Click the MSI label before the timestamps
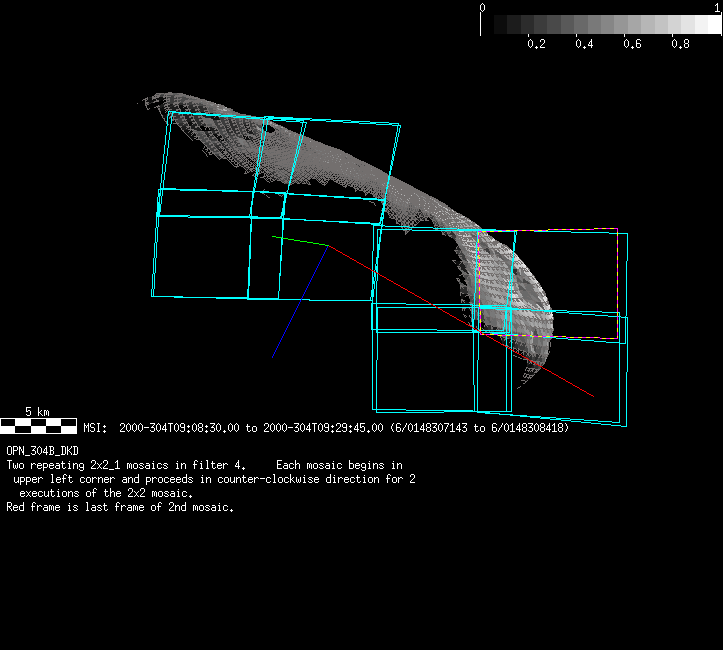The width and height of the screenshot is (723, 650). (x=94, y=428)
